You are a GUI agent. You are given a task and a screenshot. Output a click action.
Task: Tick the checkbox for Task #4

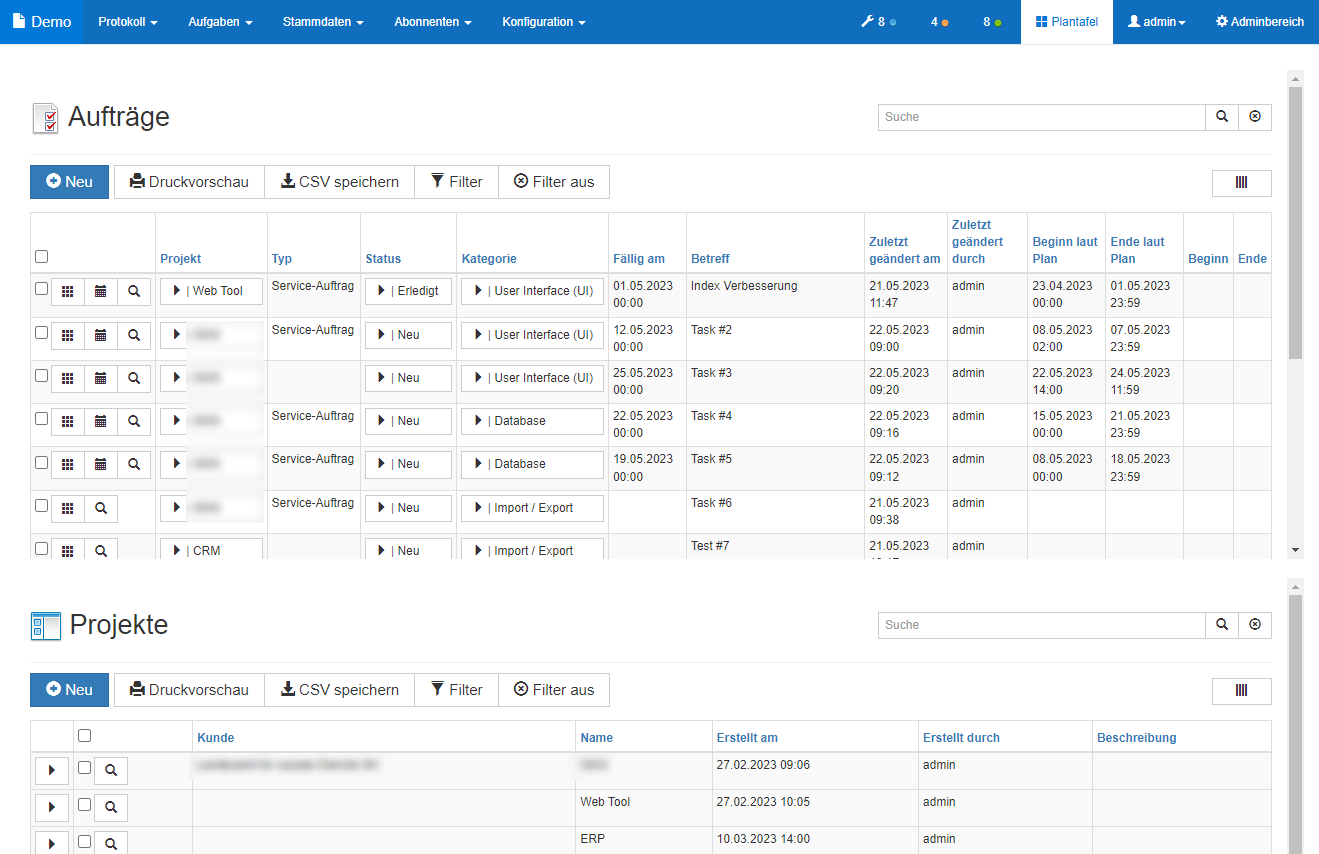[x=41, y=418]
